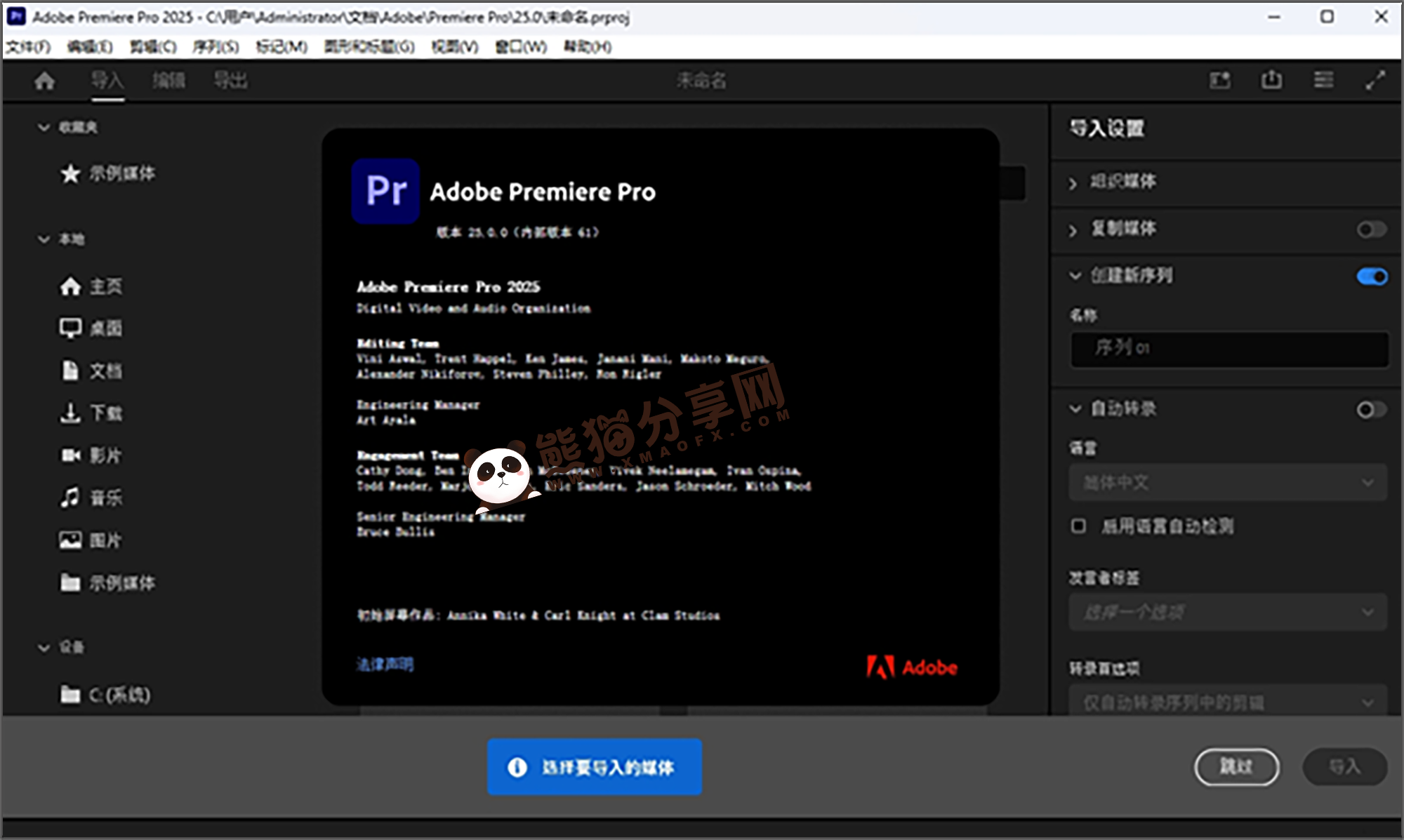
Task: Enable the 自动转录 switch
Action: 1371,409
